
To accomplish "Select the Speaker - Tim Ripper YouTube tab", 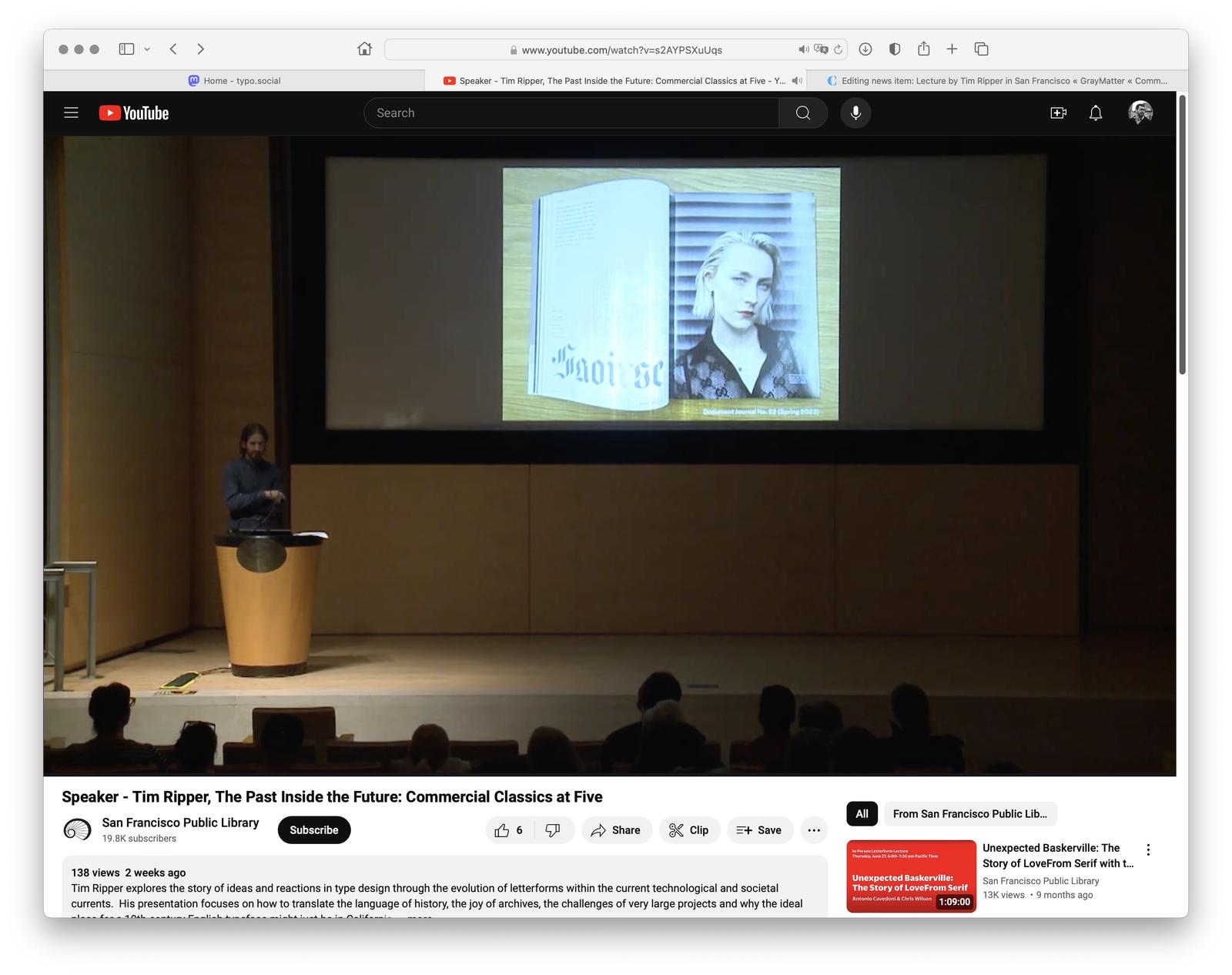I will click(614, 81).
